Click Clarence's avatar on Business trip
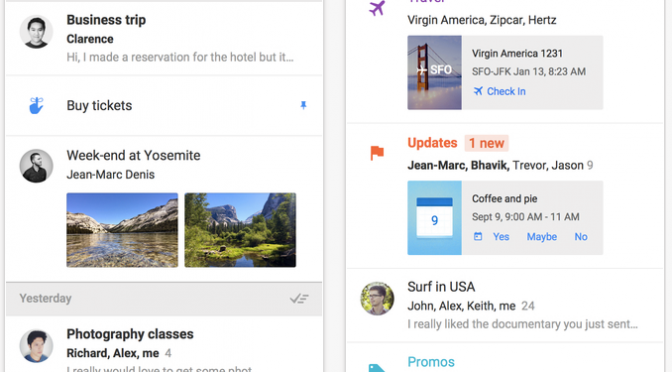672x372 pixels. [36, 32]
